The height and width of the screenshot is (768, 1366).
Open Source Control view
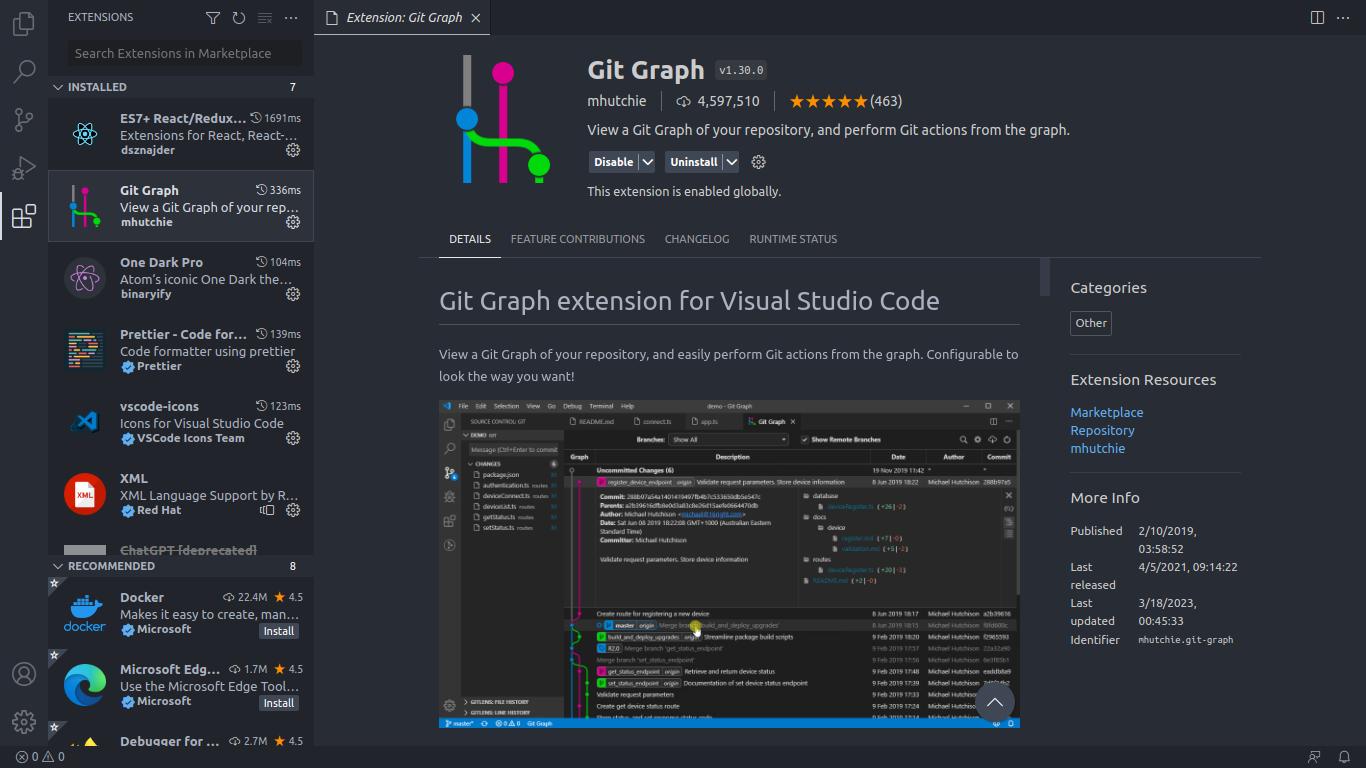(x=24, y=120)
